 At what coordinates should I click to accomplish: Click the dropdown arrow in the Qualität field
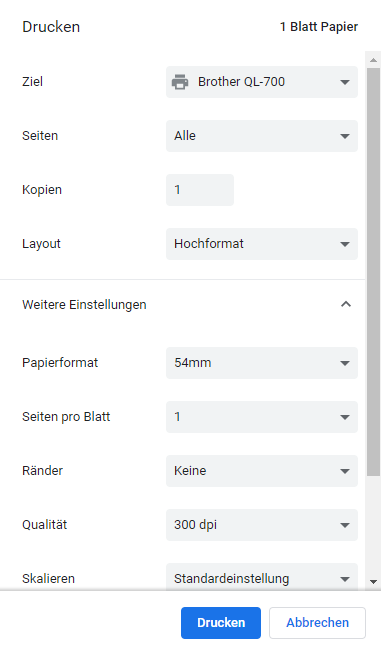[x=345, y=525]
